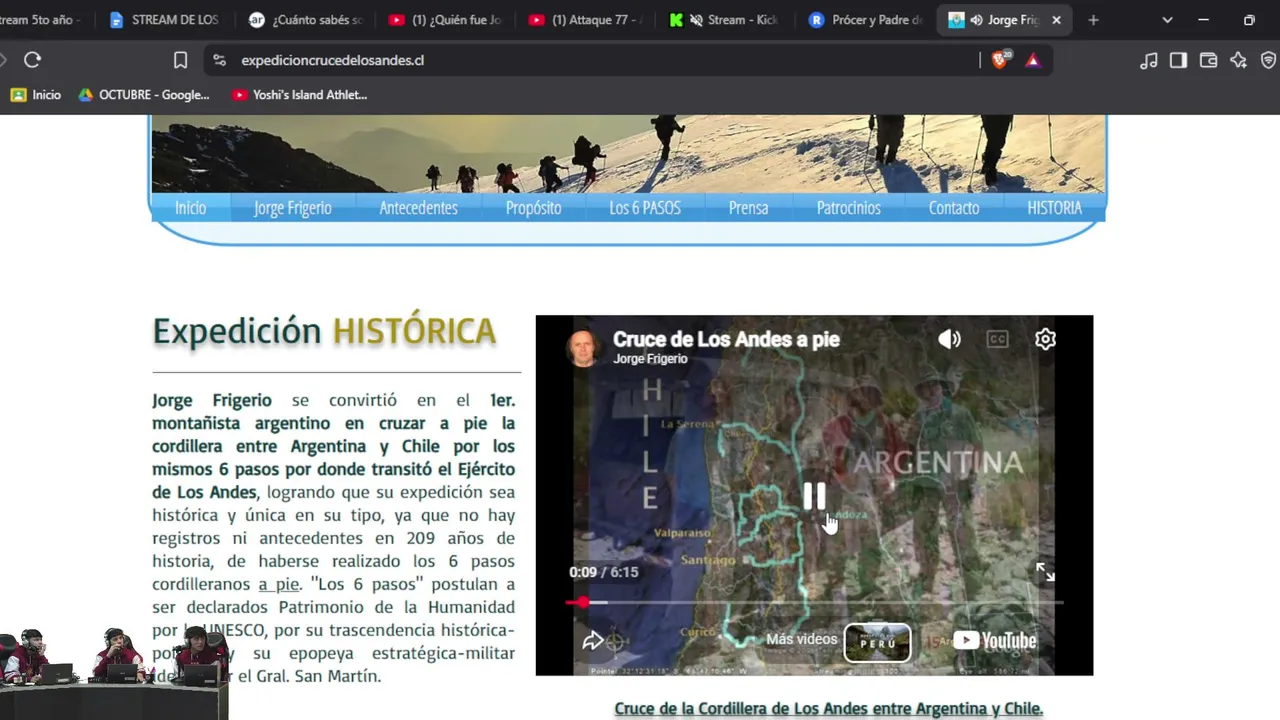Toggle closed captions CC button
This screenshot has height=720, width=1280.
(997, 339)
